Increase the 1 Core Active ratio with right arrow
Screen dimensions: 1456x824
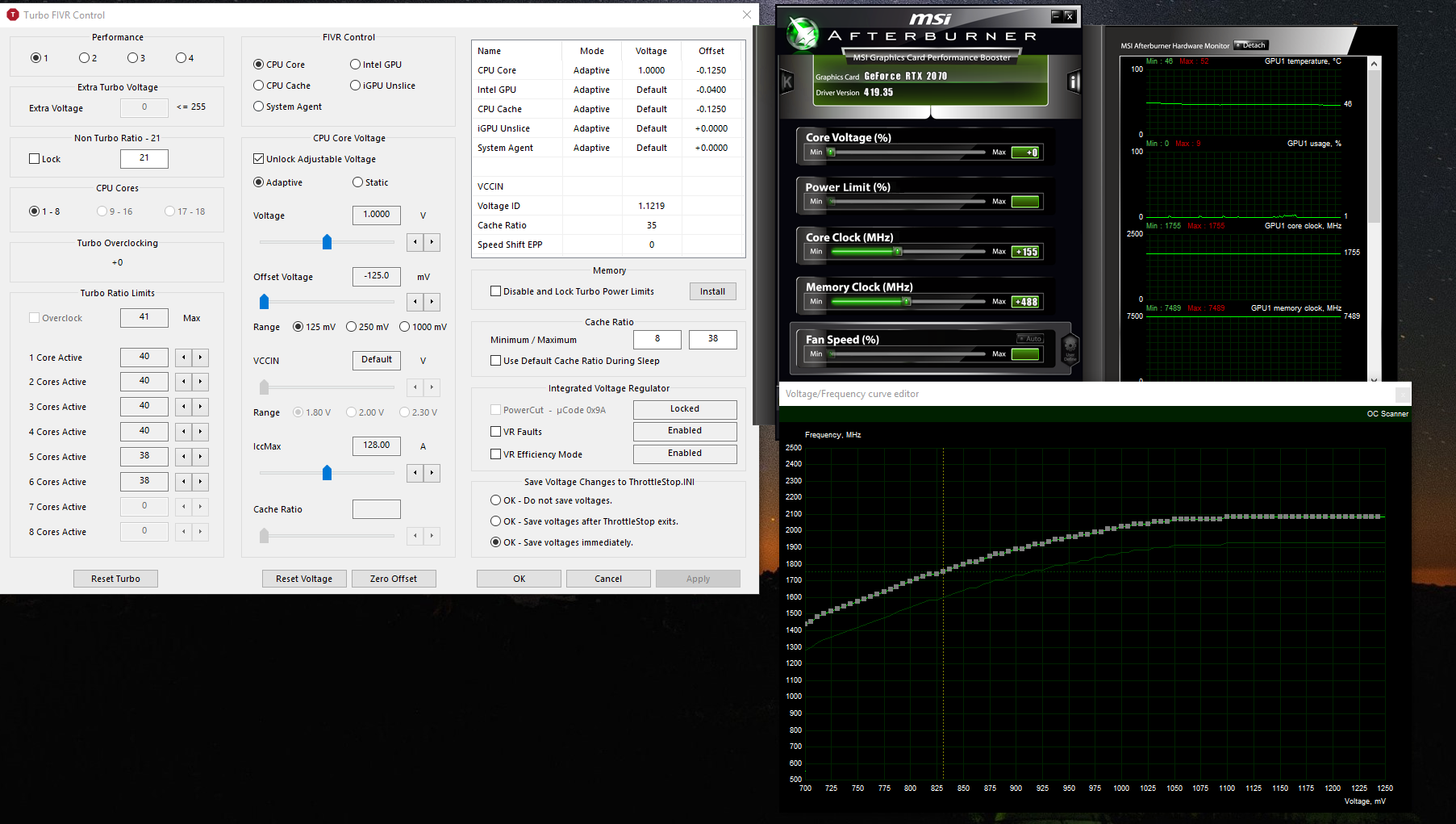click(x=200, y=358)
